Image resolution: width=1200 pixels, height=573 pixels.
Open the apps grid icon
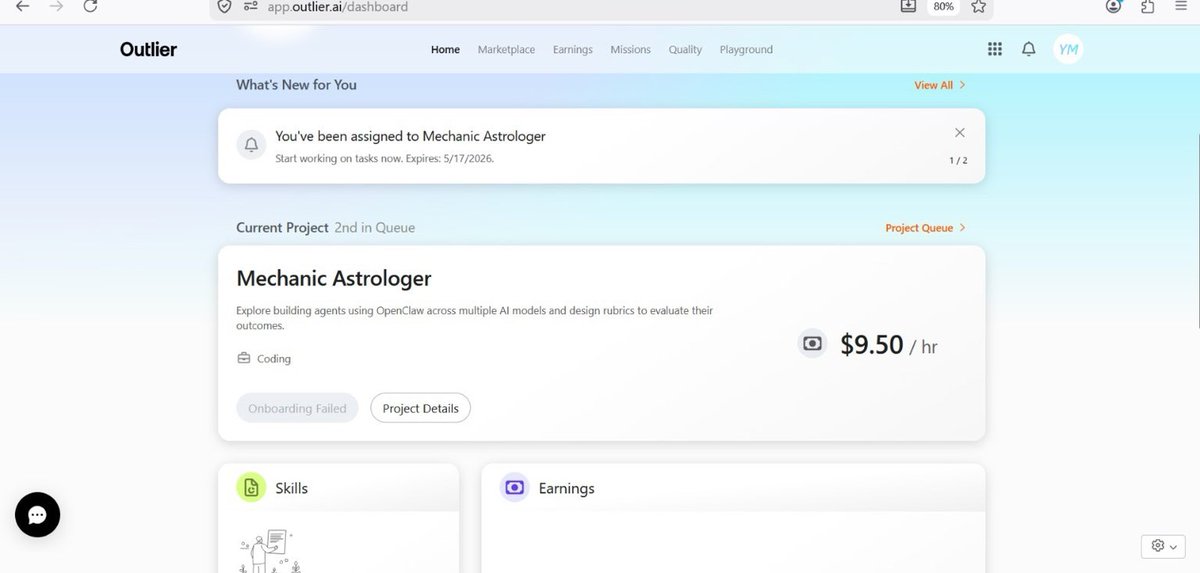[x=994, y=49]
